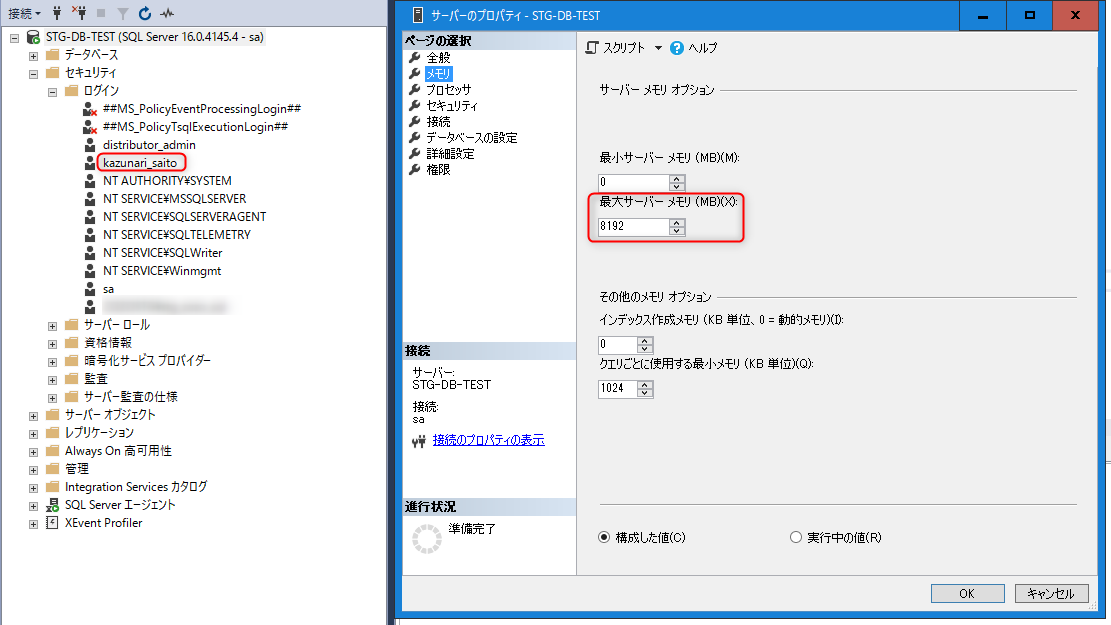Select the ##MS_PolicyTsqlExecutionLogin## login
Viewport: 1111px width, 625px height.
coord(196,127)
